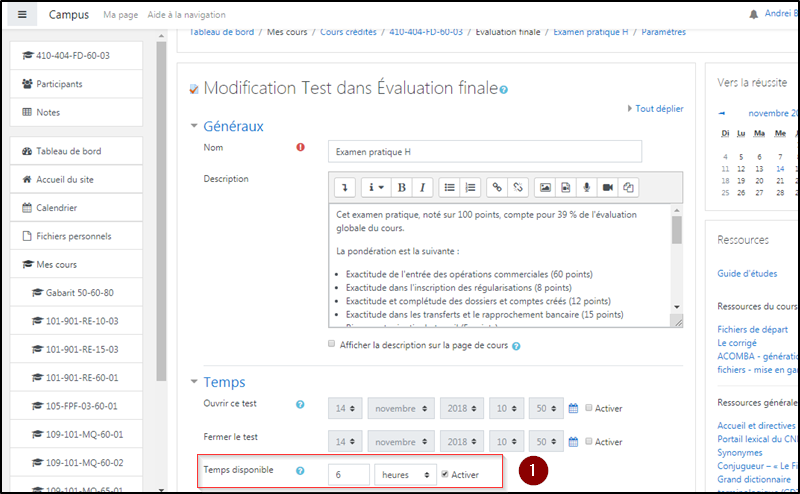Insert a numbered list in description
The image size is (800, 494).
(x=471, y=187)
